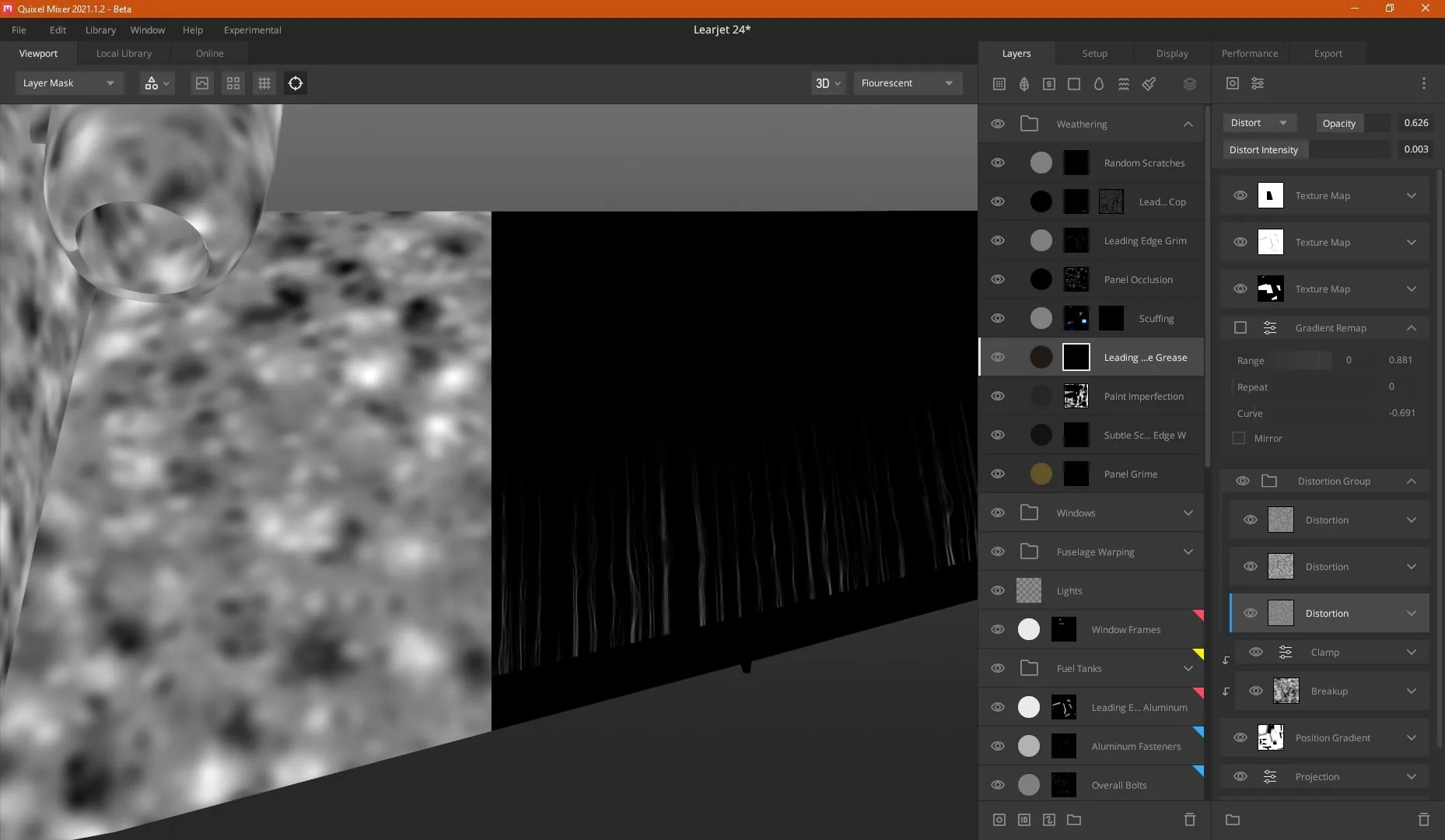Add a paint layer with the drop icon
This screenshot has height=840, width=1445.
click(x=1099, y=84)
